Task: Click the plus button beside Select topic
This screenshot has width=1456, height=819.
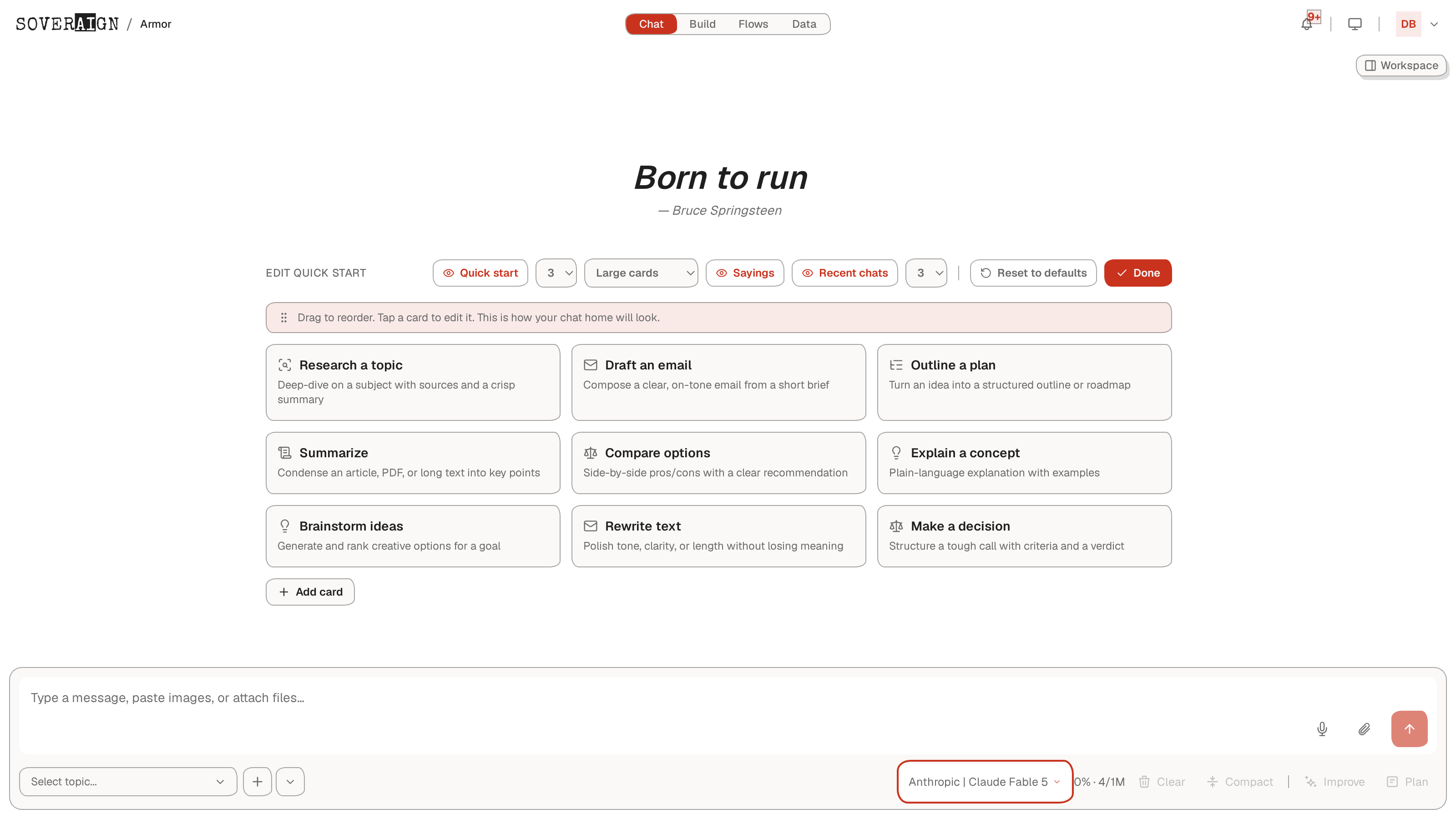Action: pos(257,782)
